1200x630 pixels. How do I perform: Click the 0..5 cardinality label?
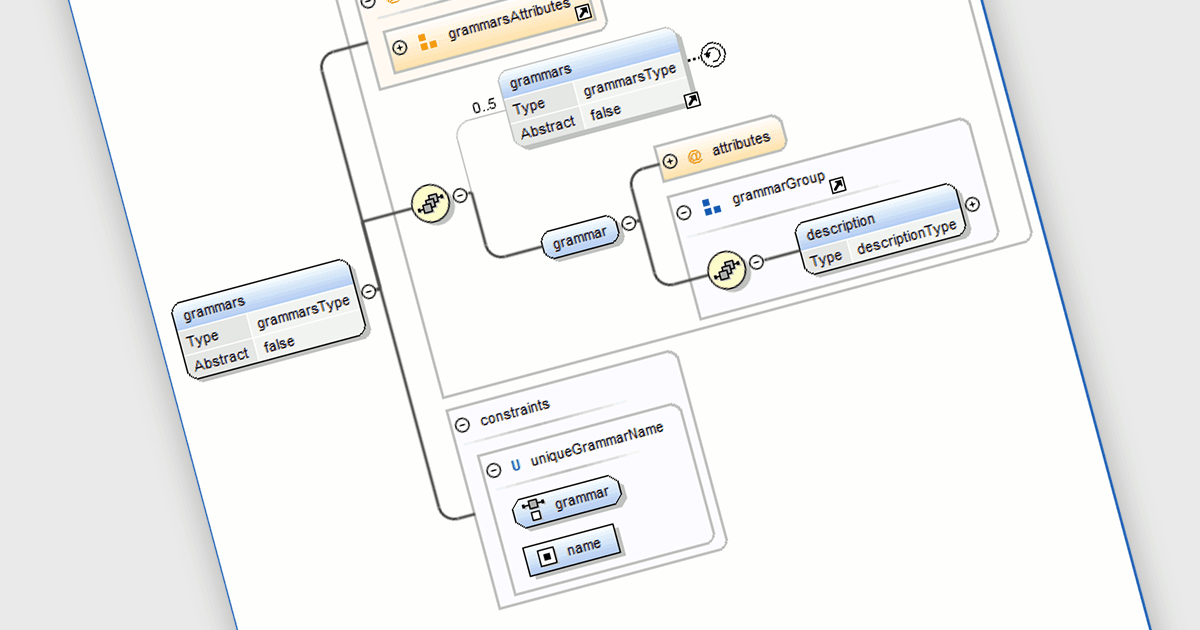[x=485, y=106]
